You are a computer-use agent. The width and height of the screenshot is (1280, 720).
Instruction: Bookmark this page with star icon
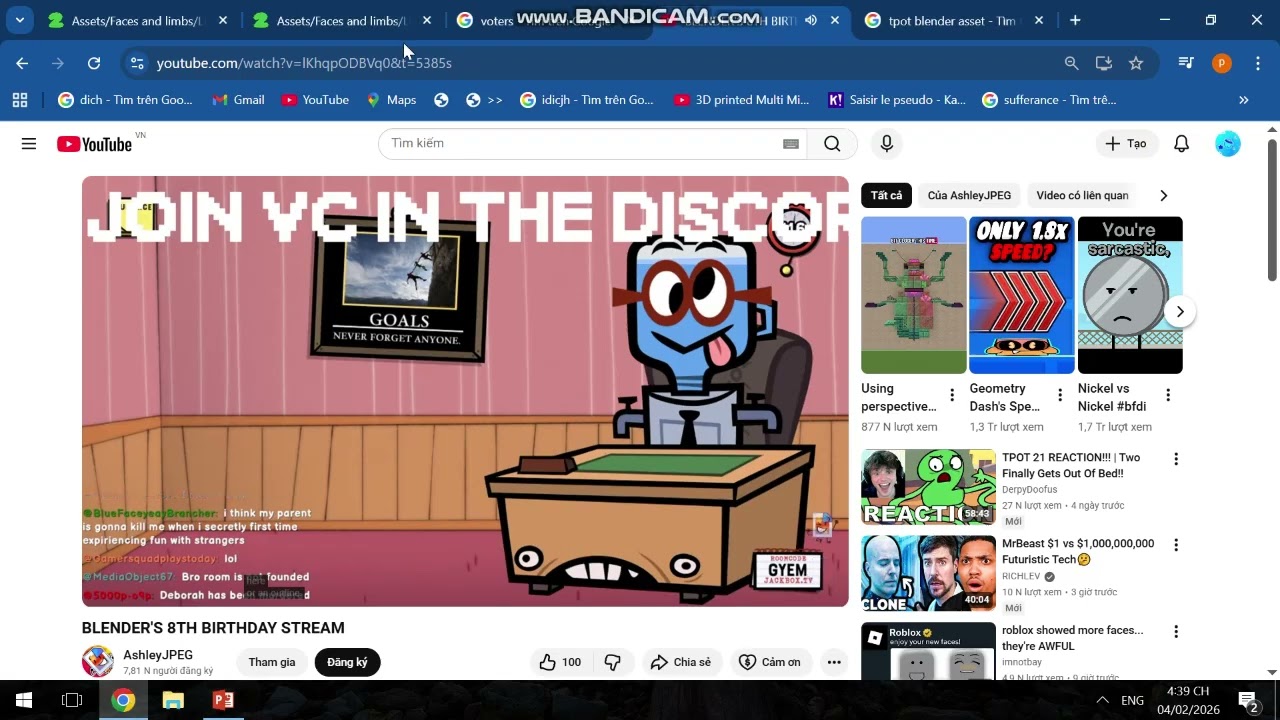tap(1136, 63)
